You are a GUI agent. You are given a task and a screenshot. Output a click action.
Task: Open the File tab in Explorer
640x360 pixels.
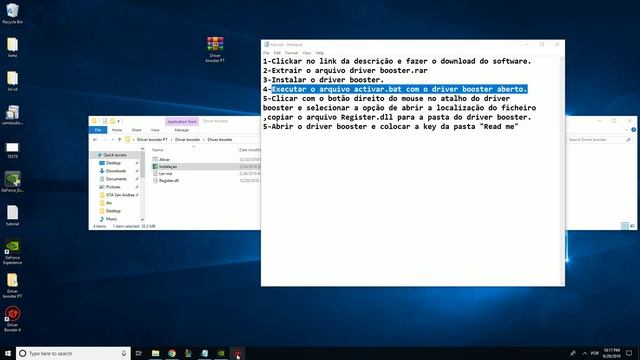pyautogui.click(x=98, y=130)
